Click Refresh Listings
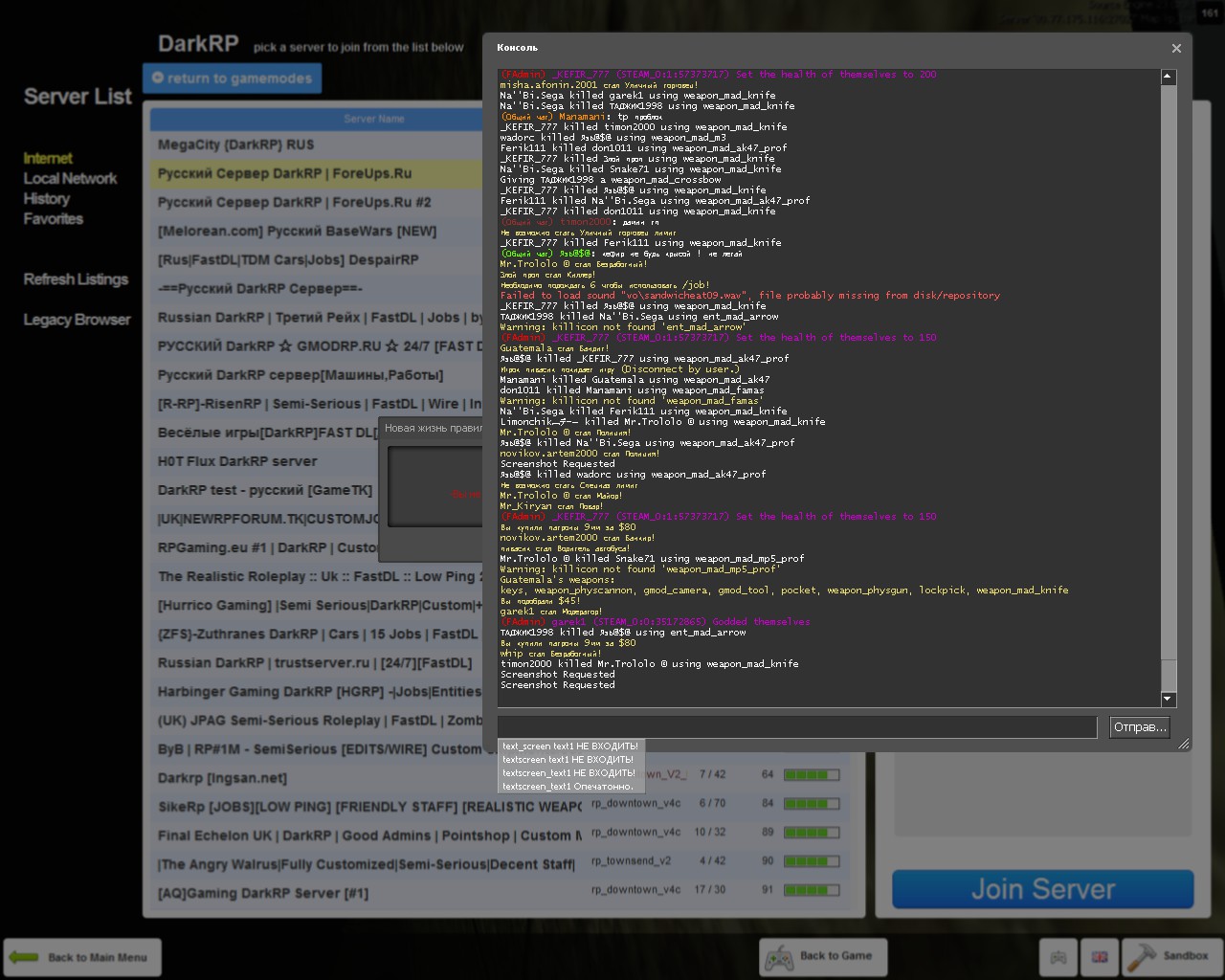Viewport: 1225px width, 980px height. (x=76, y=279)
